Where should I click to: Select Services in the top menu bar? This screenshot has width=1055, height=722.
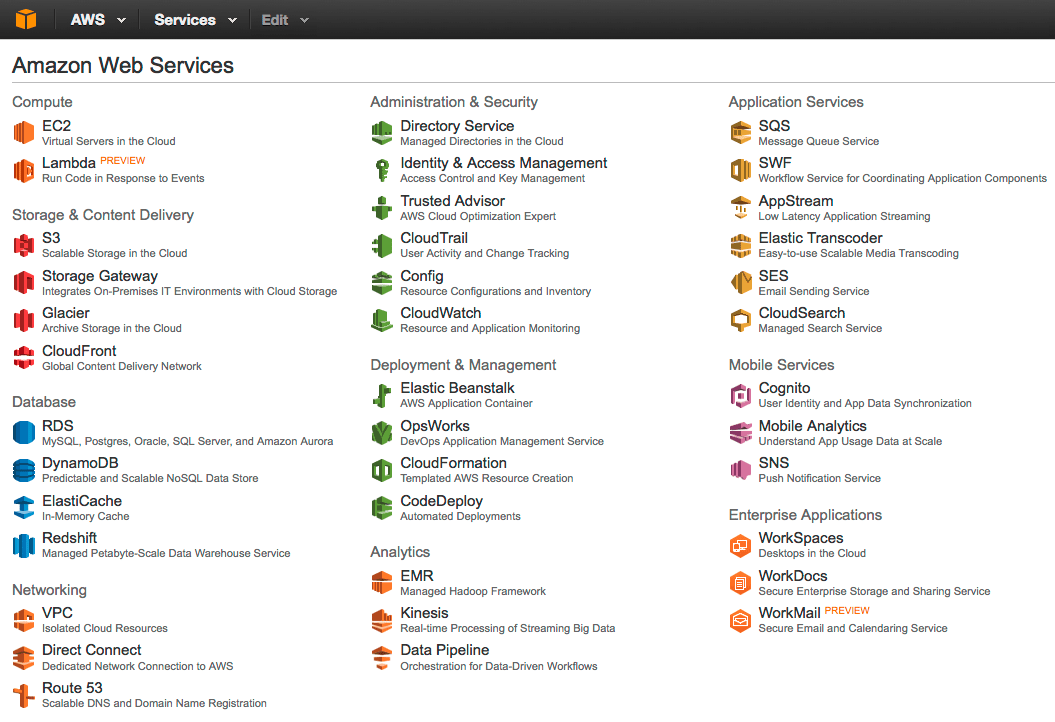coord(188,19)
